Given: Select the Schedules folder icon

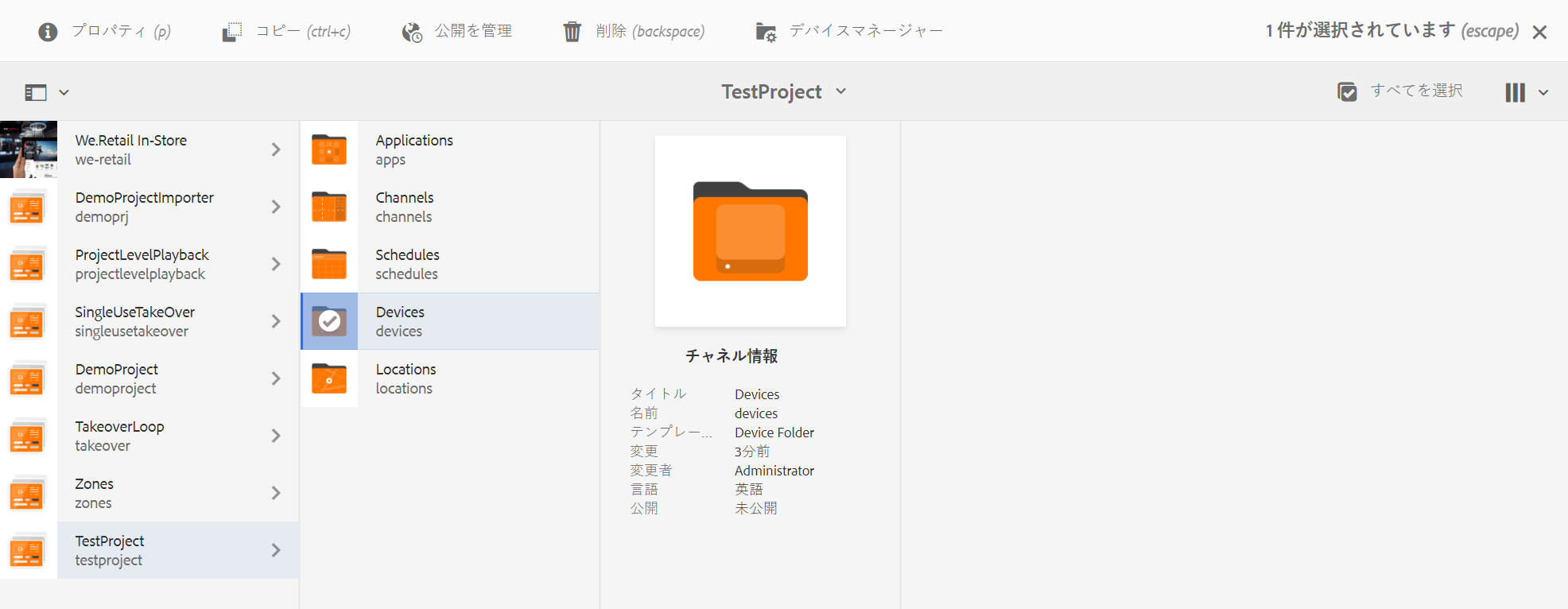Looking at the screenshot, I should tap(329, 264).
